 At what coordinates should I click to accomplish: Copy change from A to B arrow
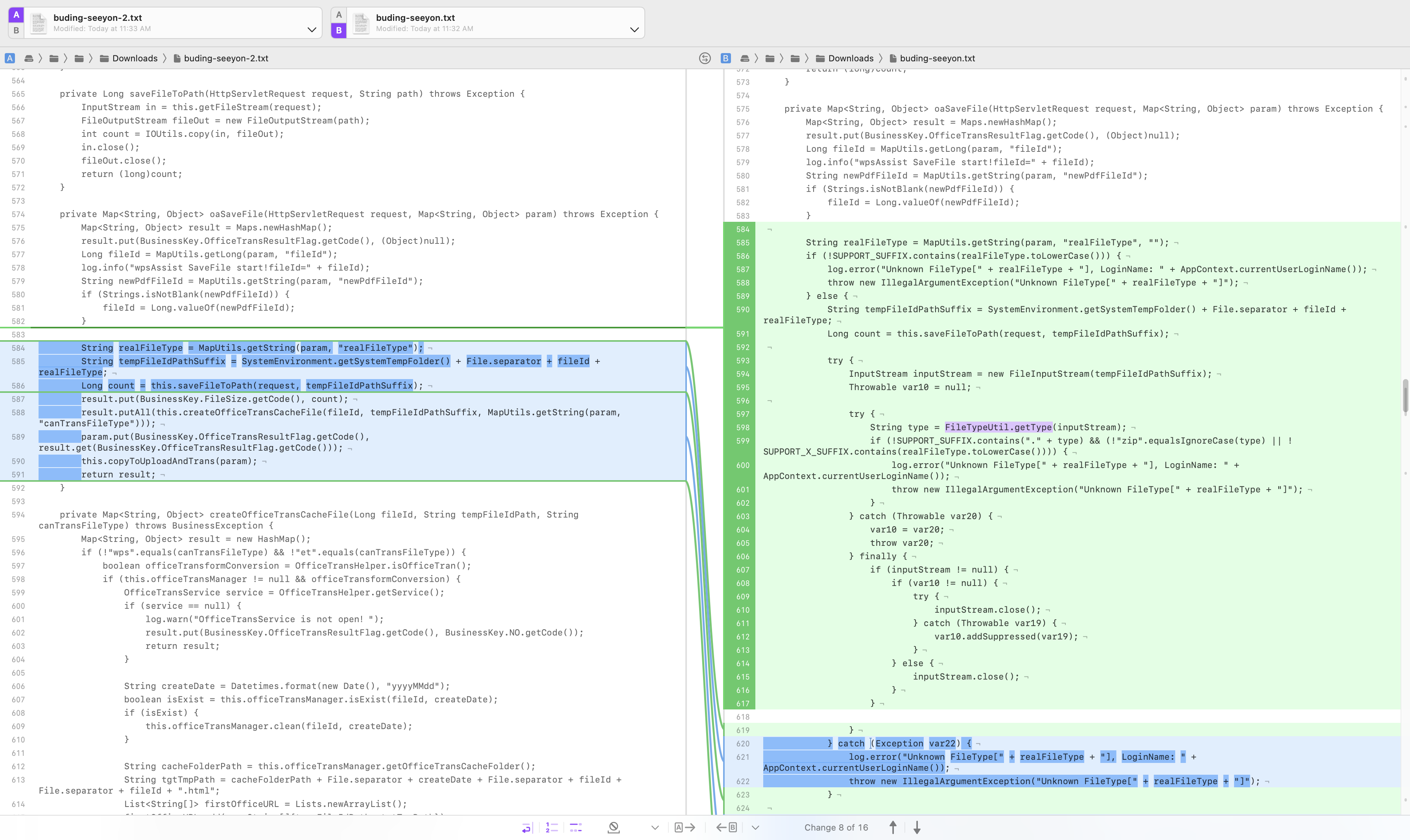pos(685,827)
